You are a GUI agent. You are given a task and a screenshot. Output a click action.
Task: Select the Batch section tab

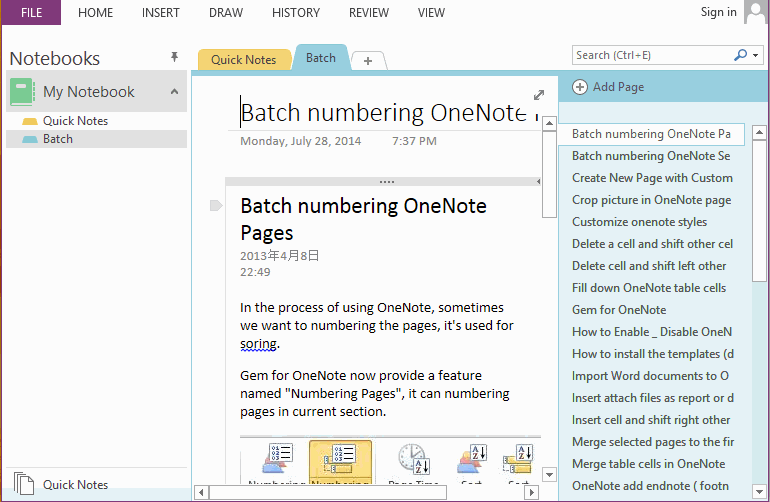pos(321,58)
